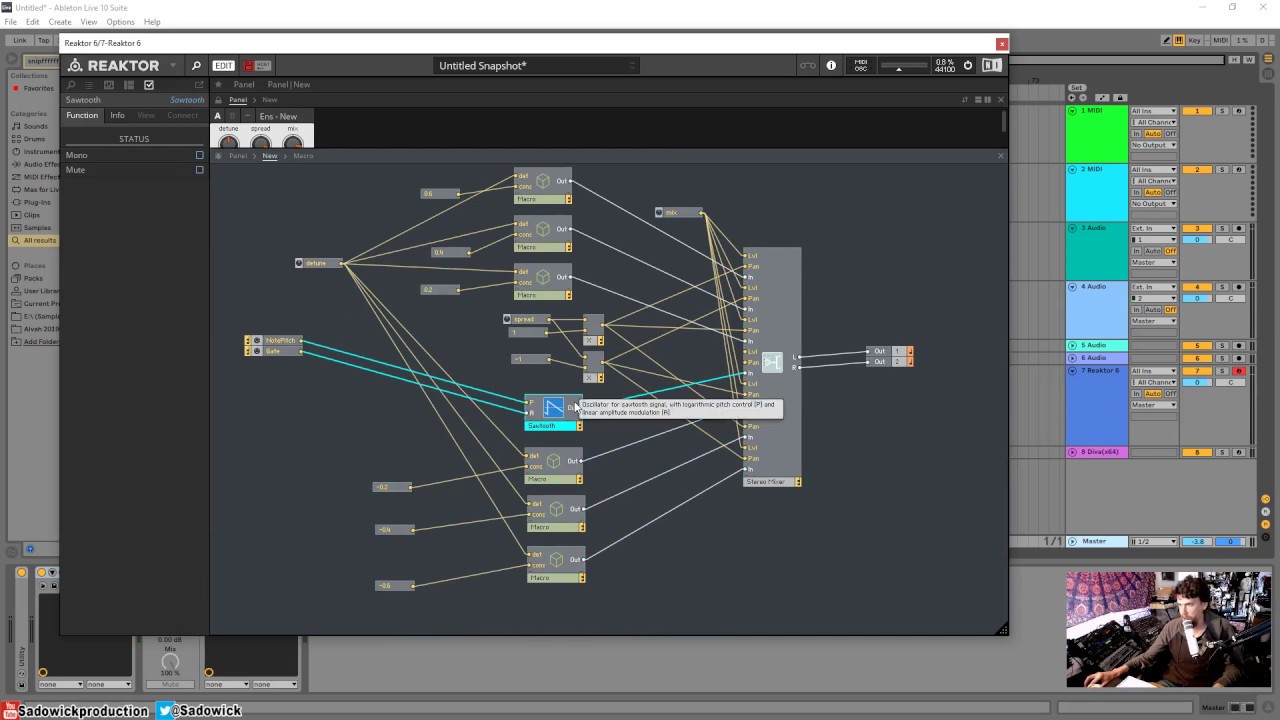Open Ableton's Create menu

pyautogui.click(x=60, y=22)
